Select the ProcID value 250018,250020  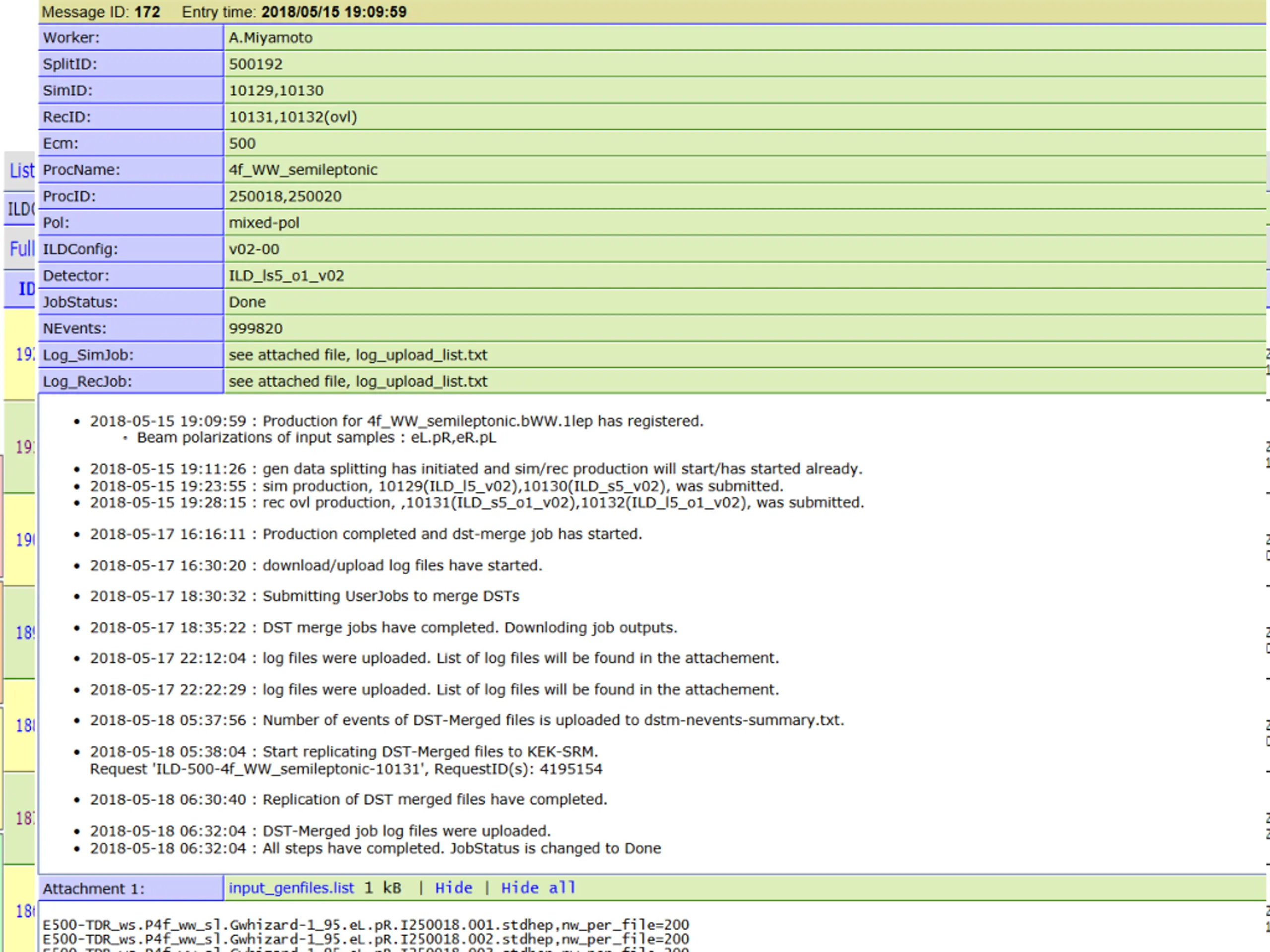285,196
